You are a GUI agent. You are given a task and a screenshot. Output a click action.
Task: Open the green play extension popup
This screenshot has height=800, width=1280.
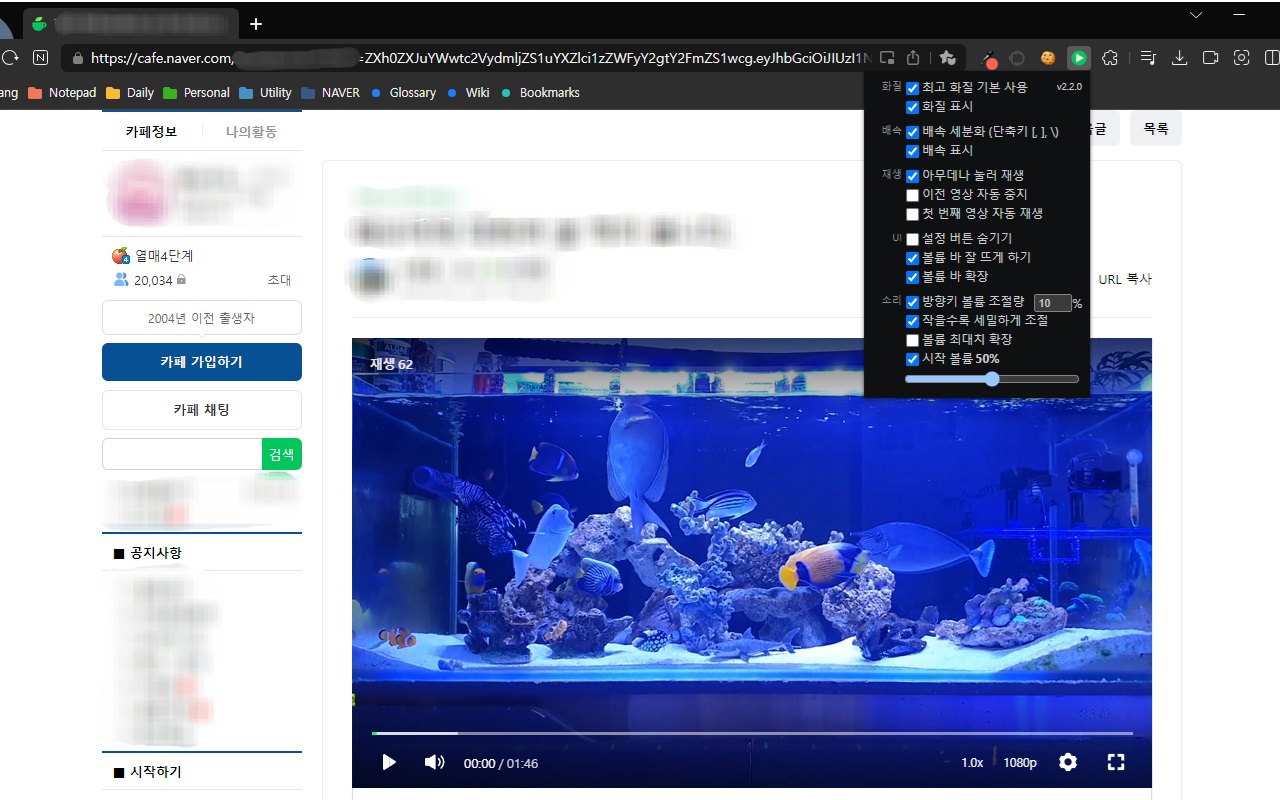tap(1078, 58)
